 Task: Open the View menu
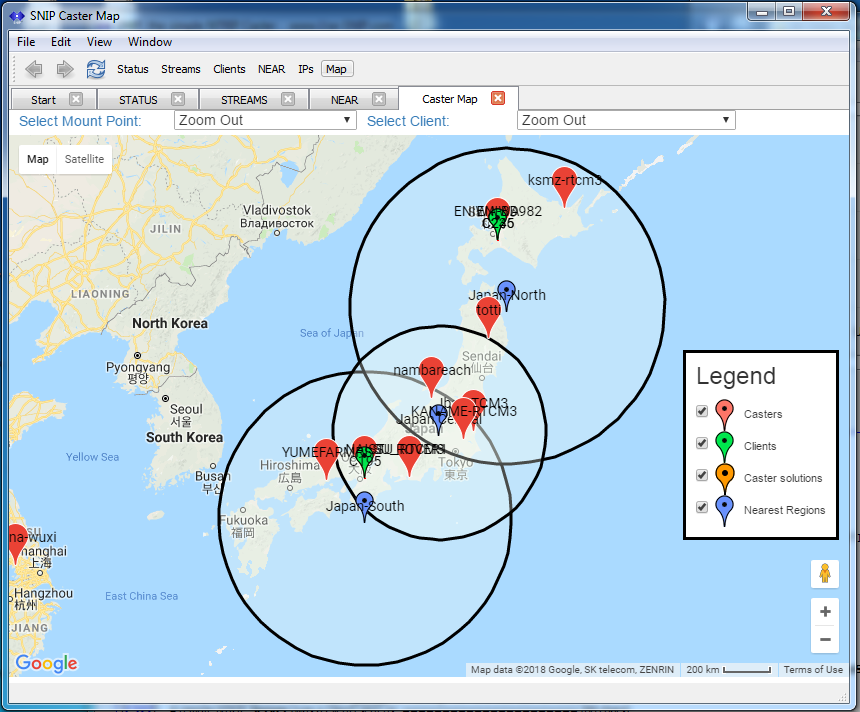(99, 42)
